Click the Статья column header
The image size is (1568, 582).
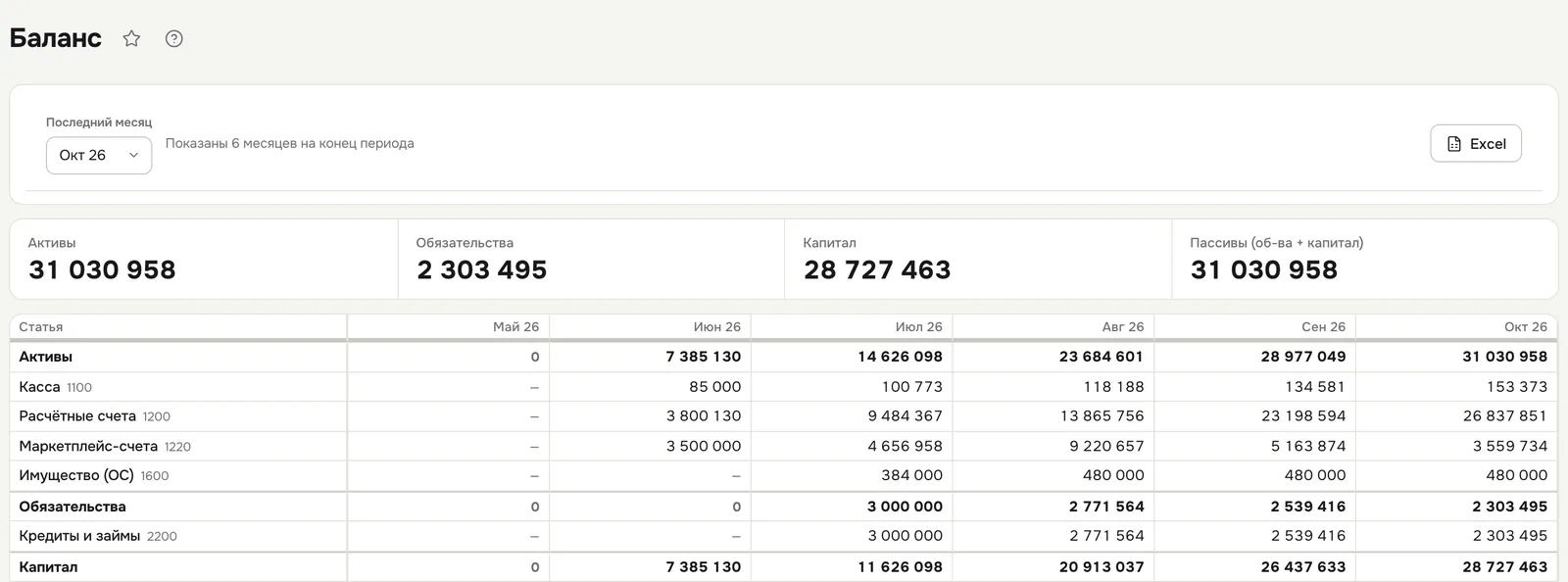(x=41, y=327)
